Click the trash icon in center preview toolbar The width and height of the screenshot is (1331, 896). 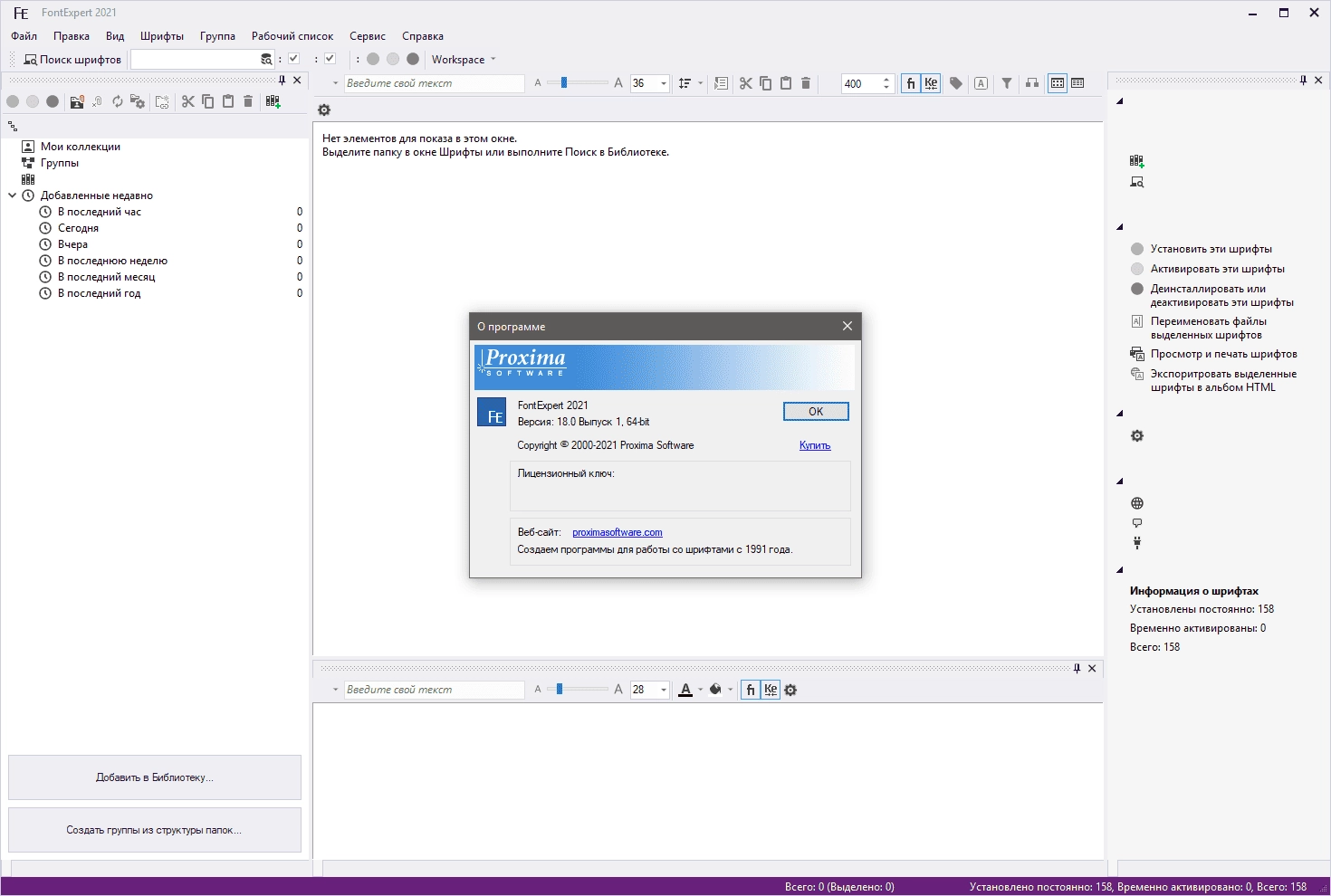806,83
